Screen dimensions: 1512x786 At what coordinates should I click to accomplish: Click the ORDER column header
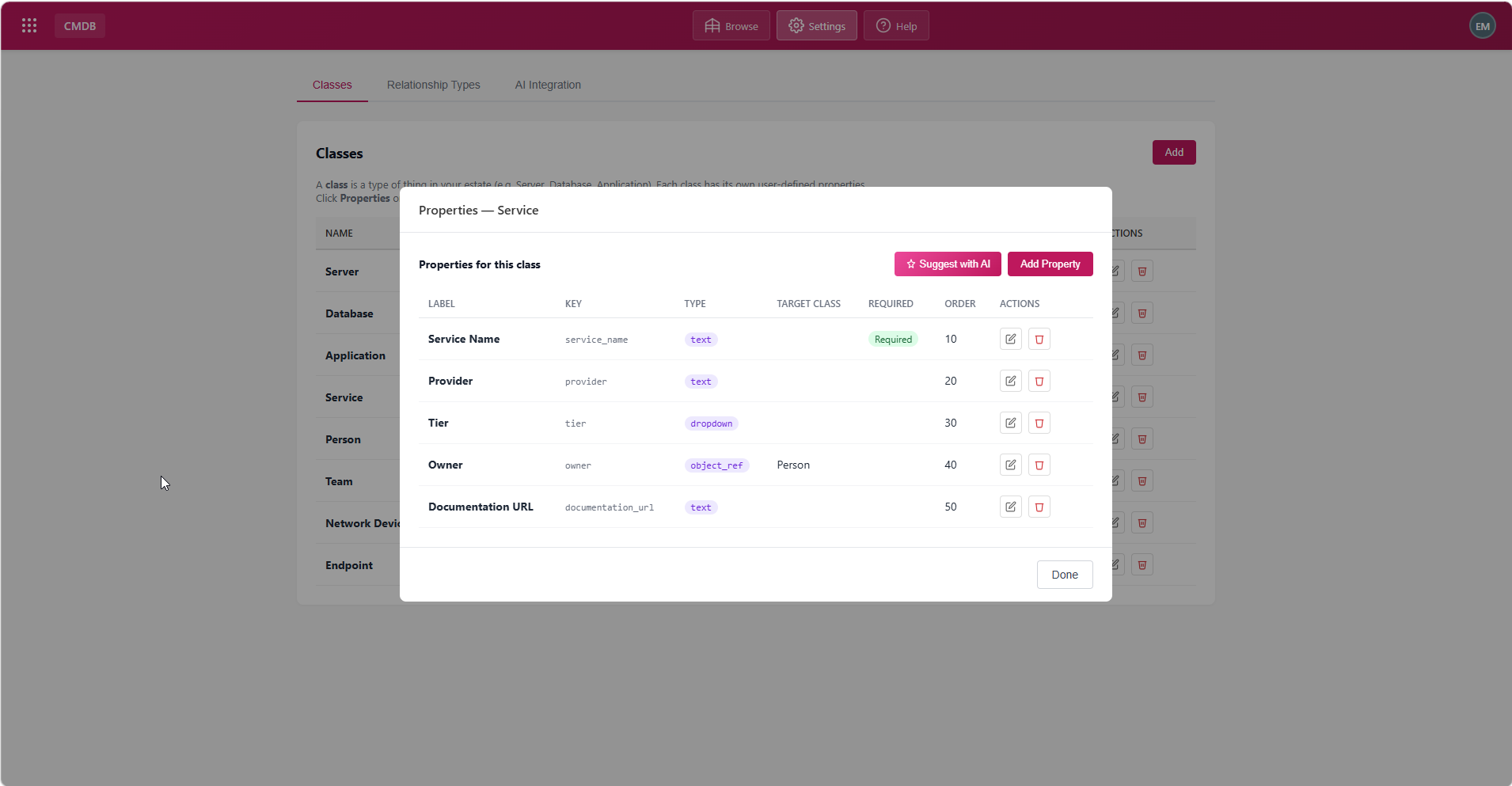(x=960, y=304)
